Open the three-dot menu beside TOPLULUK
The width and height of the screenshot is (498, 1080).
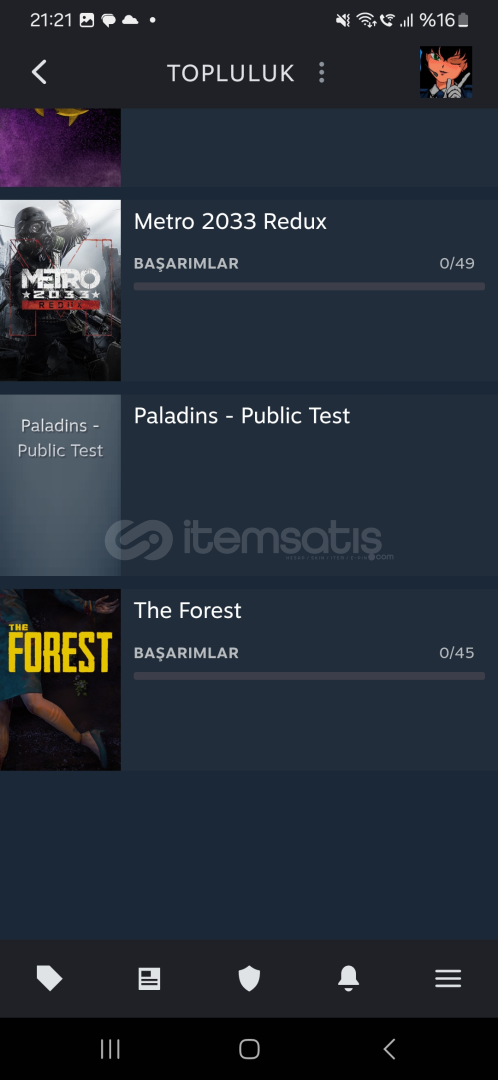[x=321, y=72]
